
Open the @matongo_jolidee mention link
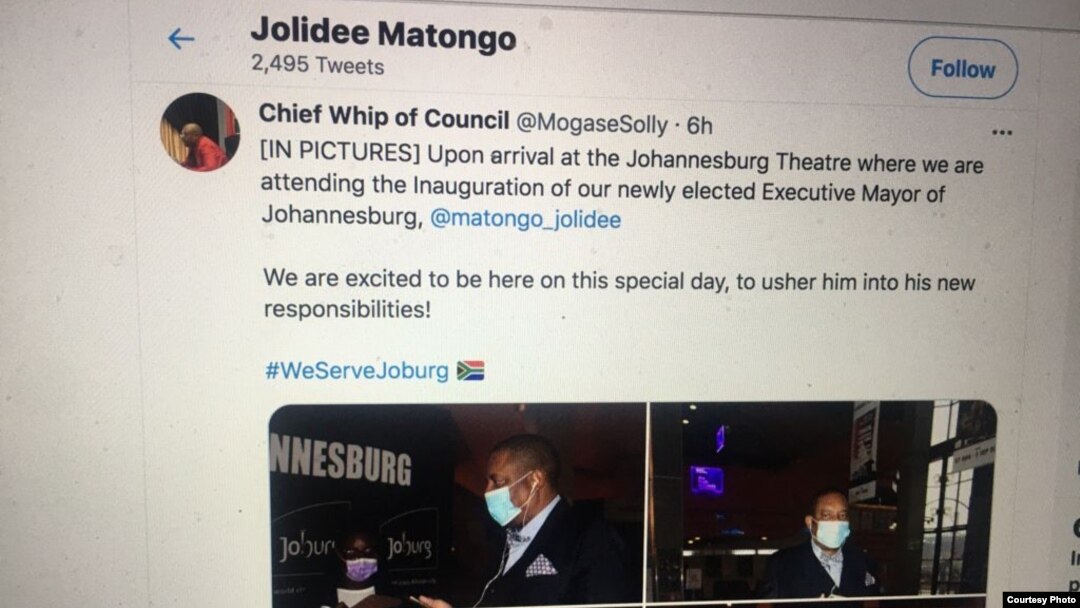(x=526, y=220)
